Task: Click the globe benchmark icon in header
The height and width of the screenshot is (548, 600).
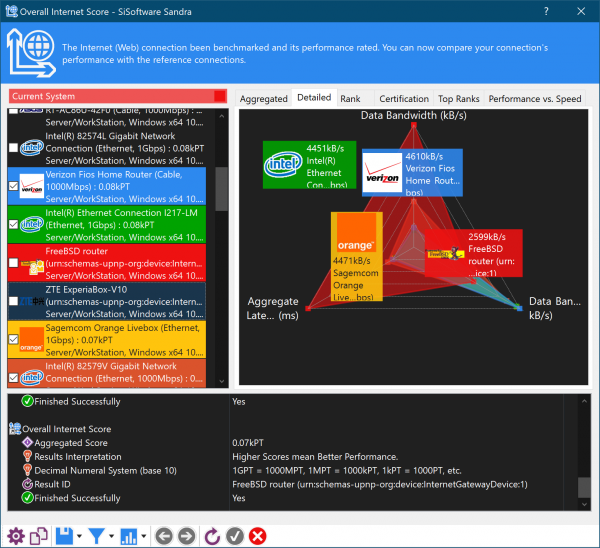Action: point(31,53)
